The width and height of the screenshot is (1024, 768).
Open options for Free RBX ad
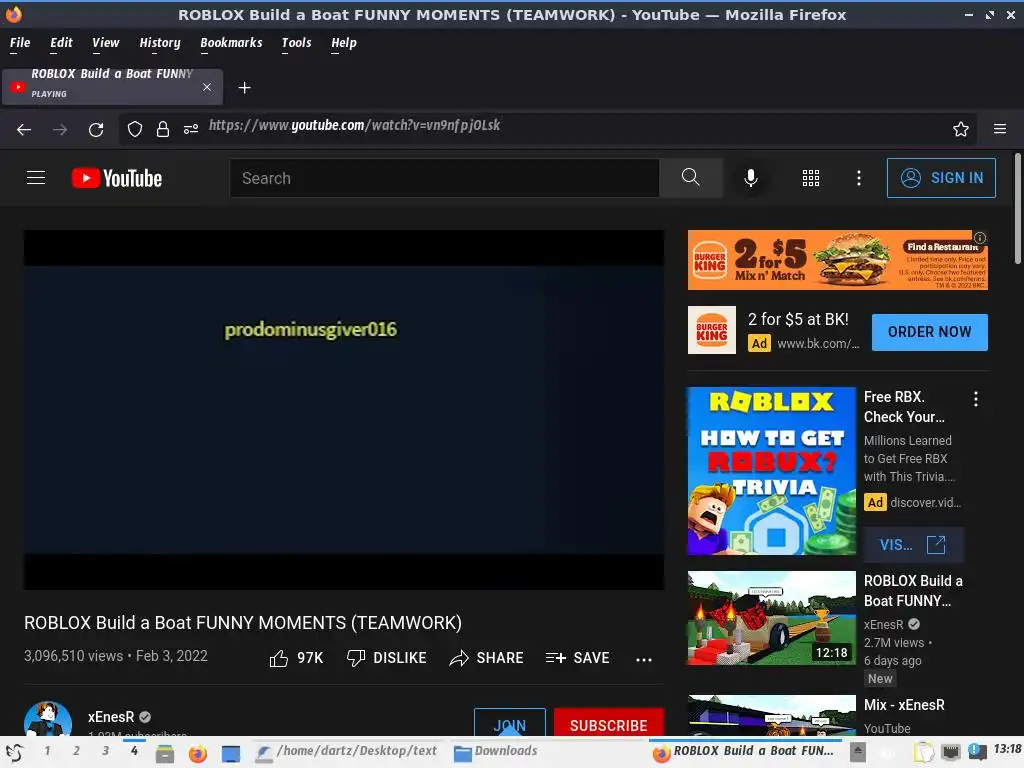pos(976,399)
